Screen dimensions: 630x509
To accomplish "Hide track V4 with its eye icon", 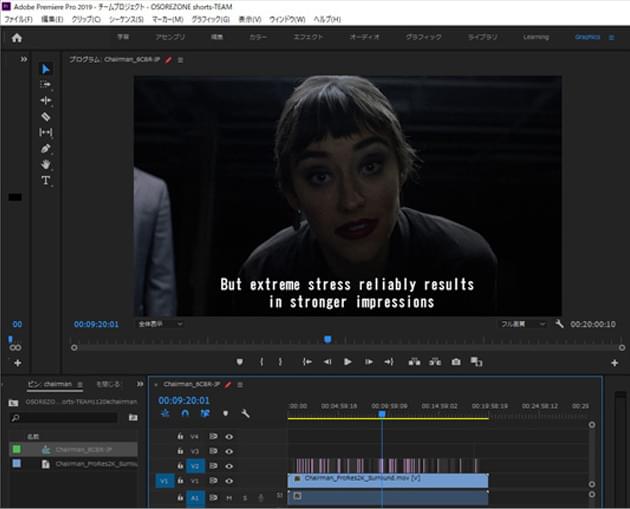I will [229, 436].
